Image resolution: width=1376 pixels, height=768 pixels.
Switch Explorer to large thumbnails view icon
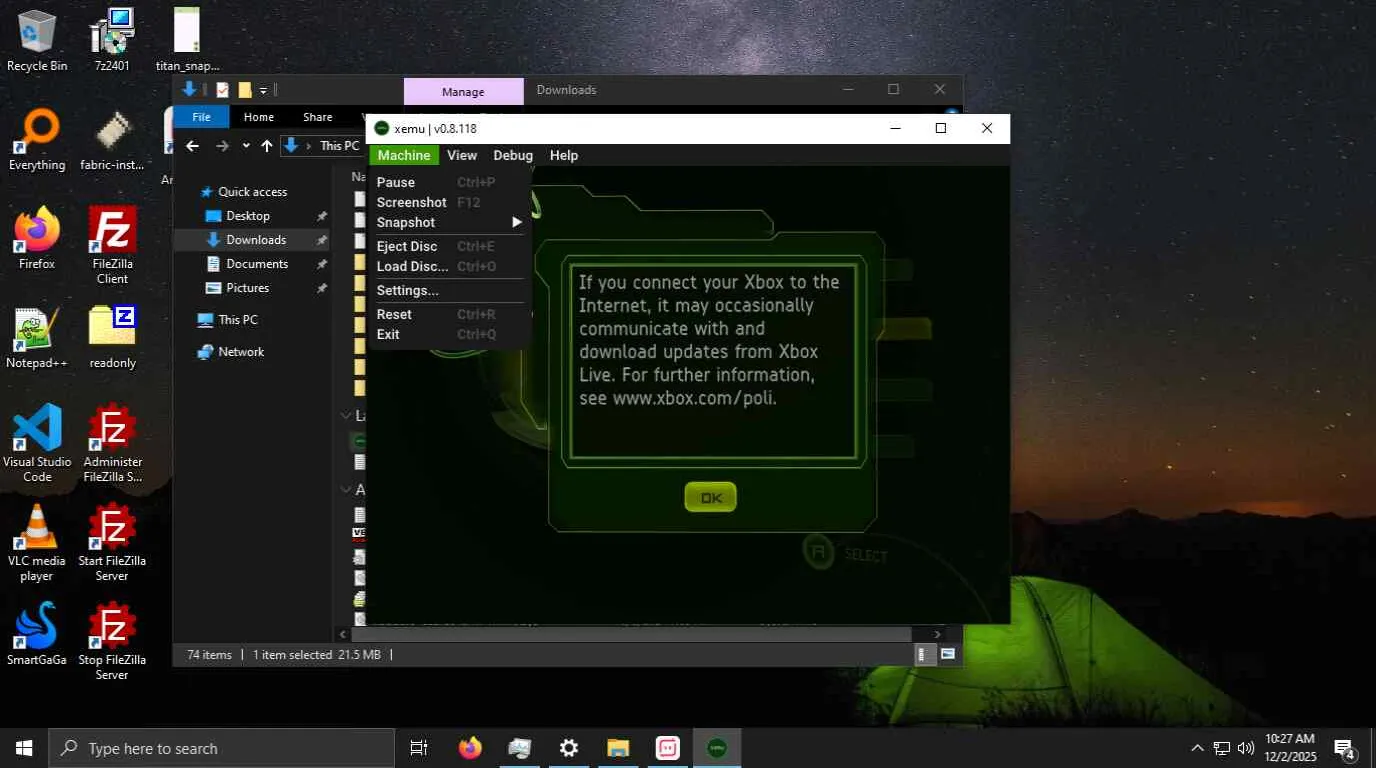[x=947, y=655]
